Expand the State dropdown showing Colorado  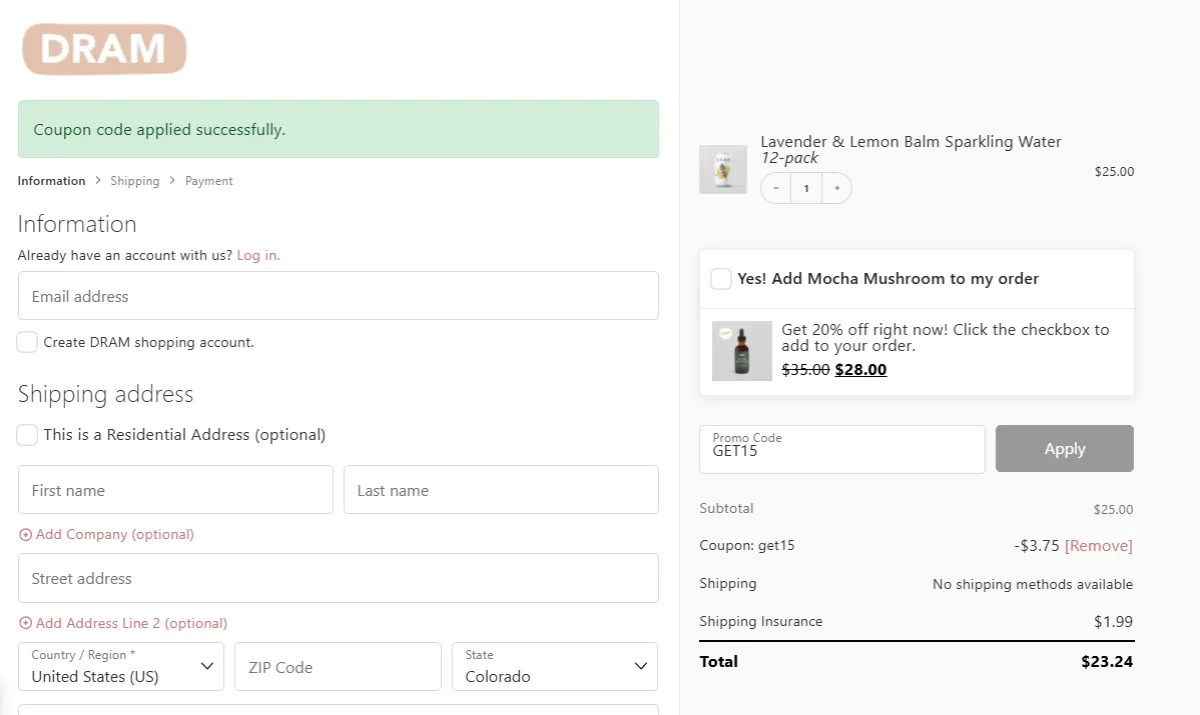(555, 667)
